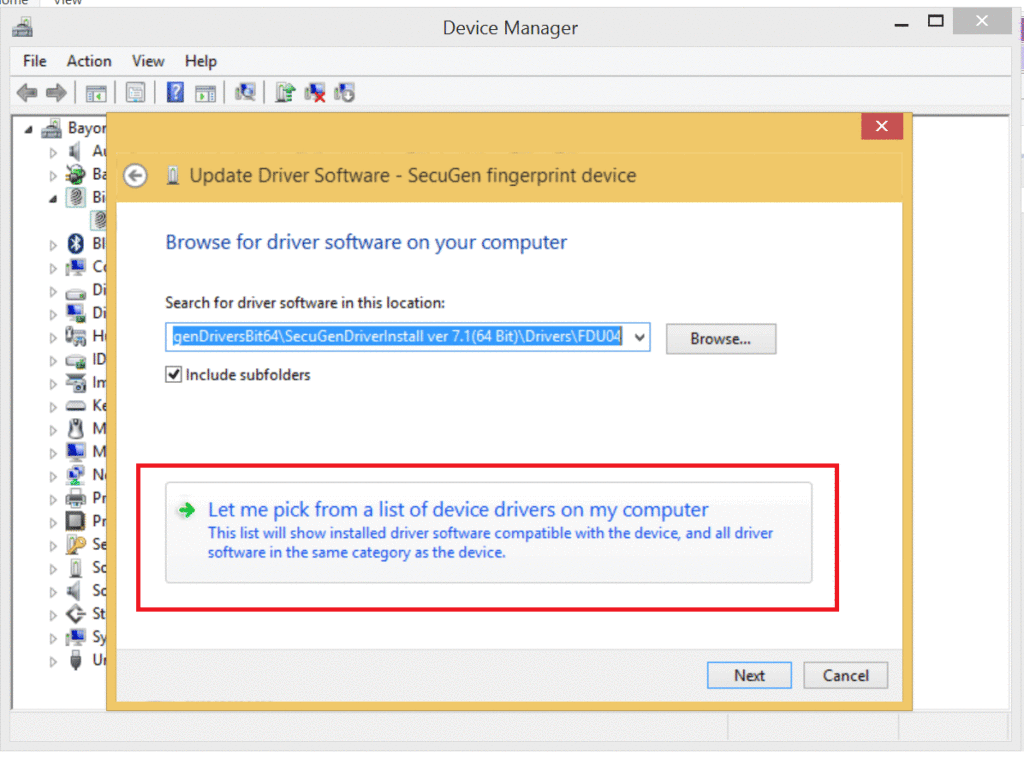Click the Mice category icon in the tree

75,429
